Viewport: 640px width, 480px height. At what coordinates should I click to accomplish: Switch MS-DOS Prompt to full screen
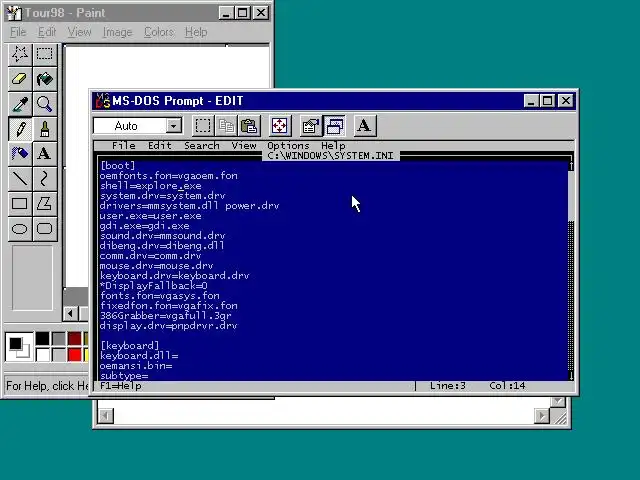(x=280, y=126)
